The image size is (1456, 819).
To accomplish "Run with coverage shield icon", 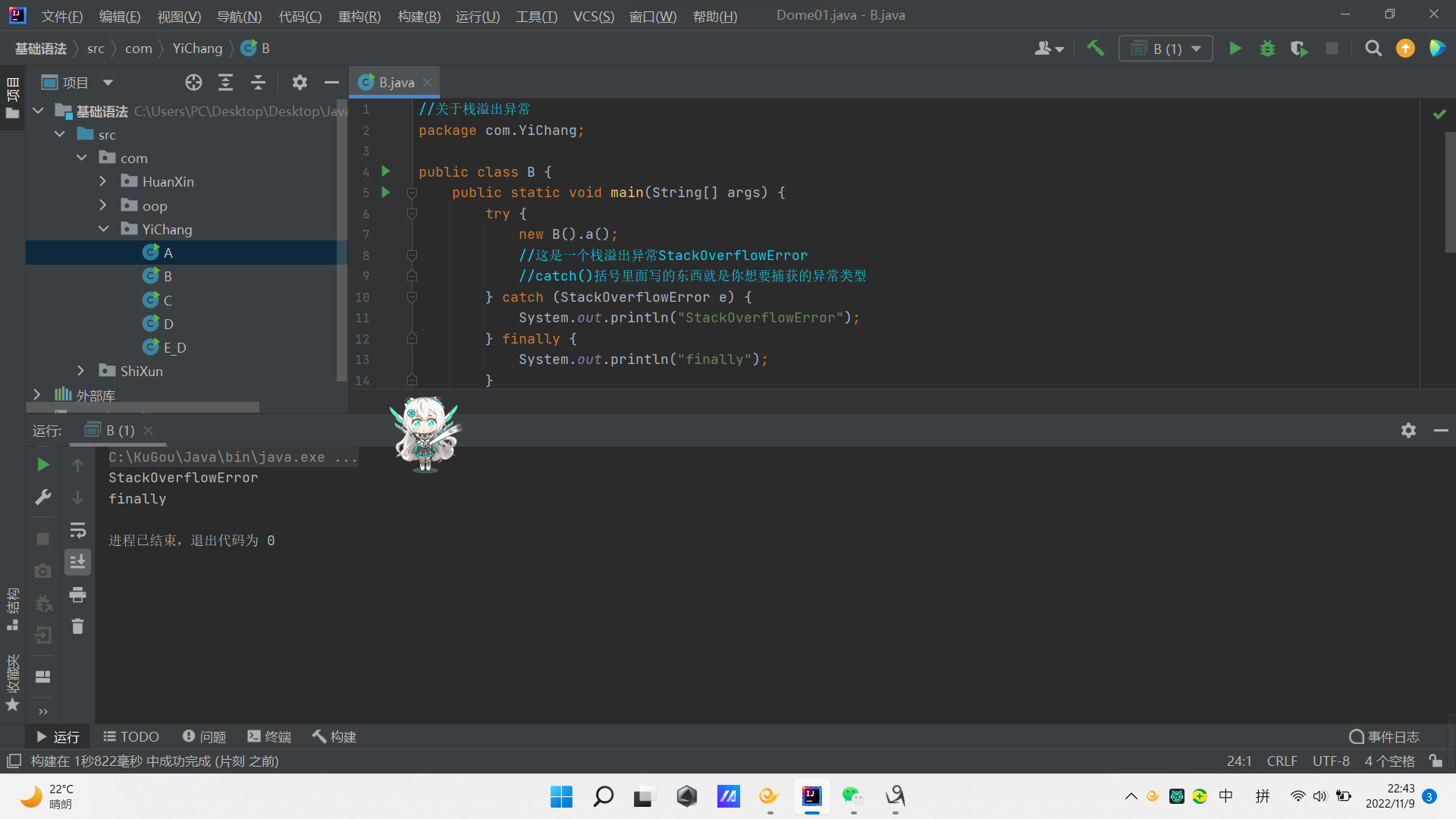I will click(x=1299, y=49).
